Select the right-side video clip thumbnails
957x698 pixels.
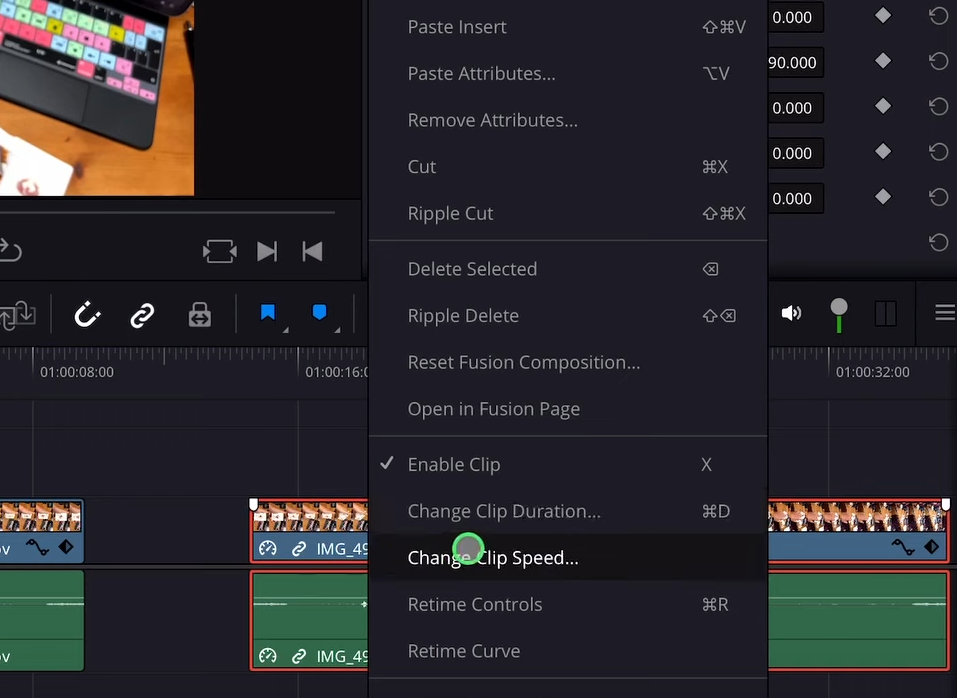[858, 517]
